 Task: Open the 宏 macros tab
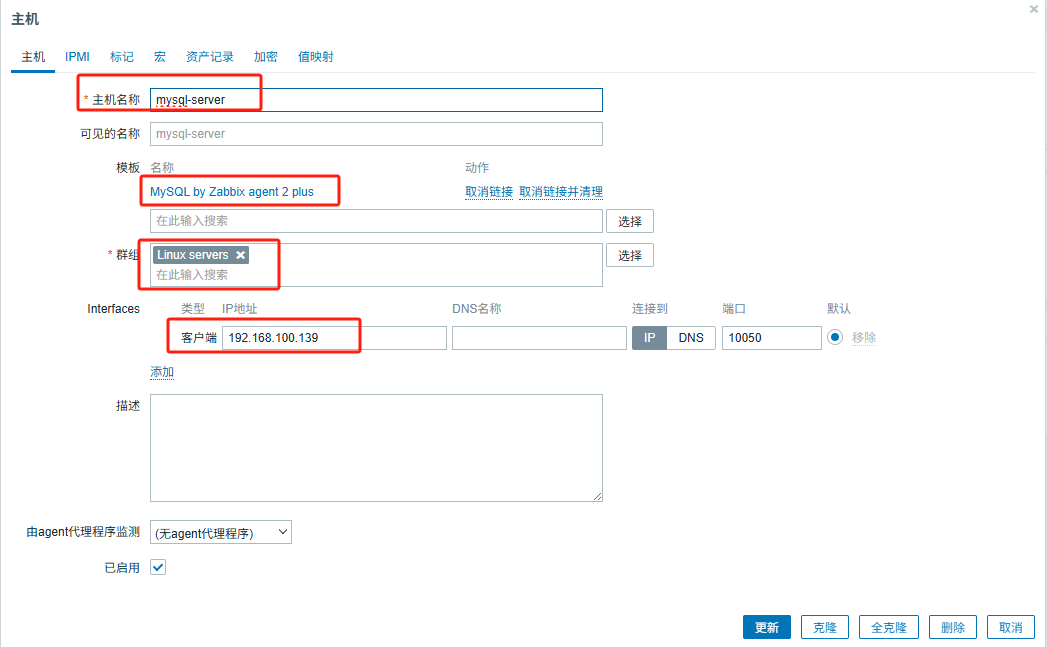[x=160, y=57]
